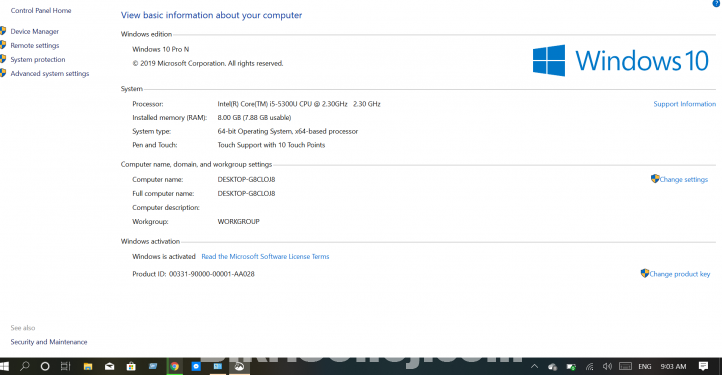This screenshot has width=722, height=375.
Task: Go to Control Panel Home
Action: coord(41,11)
